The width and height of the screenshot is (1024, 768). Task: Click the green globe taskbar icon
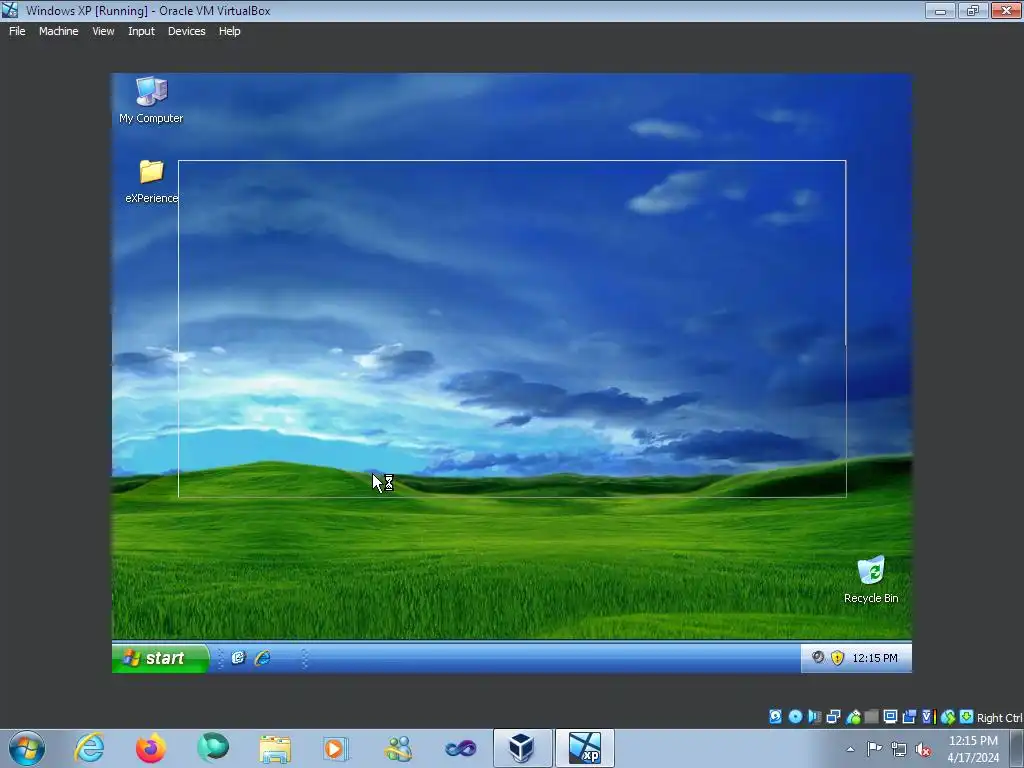pyautogui.click(x=213, y=748)
